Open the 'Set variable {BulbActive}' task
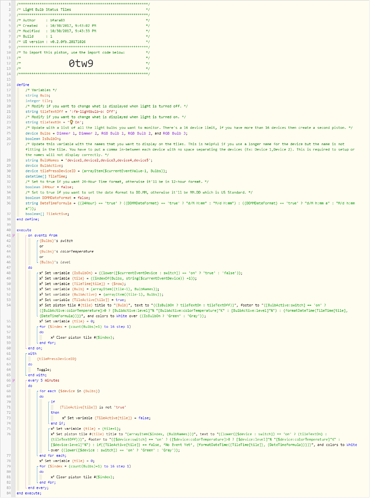The height and width of the screenshot is (500, 372). (x=101, y=295)
